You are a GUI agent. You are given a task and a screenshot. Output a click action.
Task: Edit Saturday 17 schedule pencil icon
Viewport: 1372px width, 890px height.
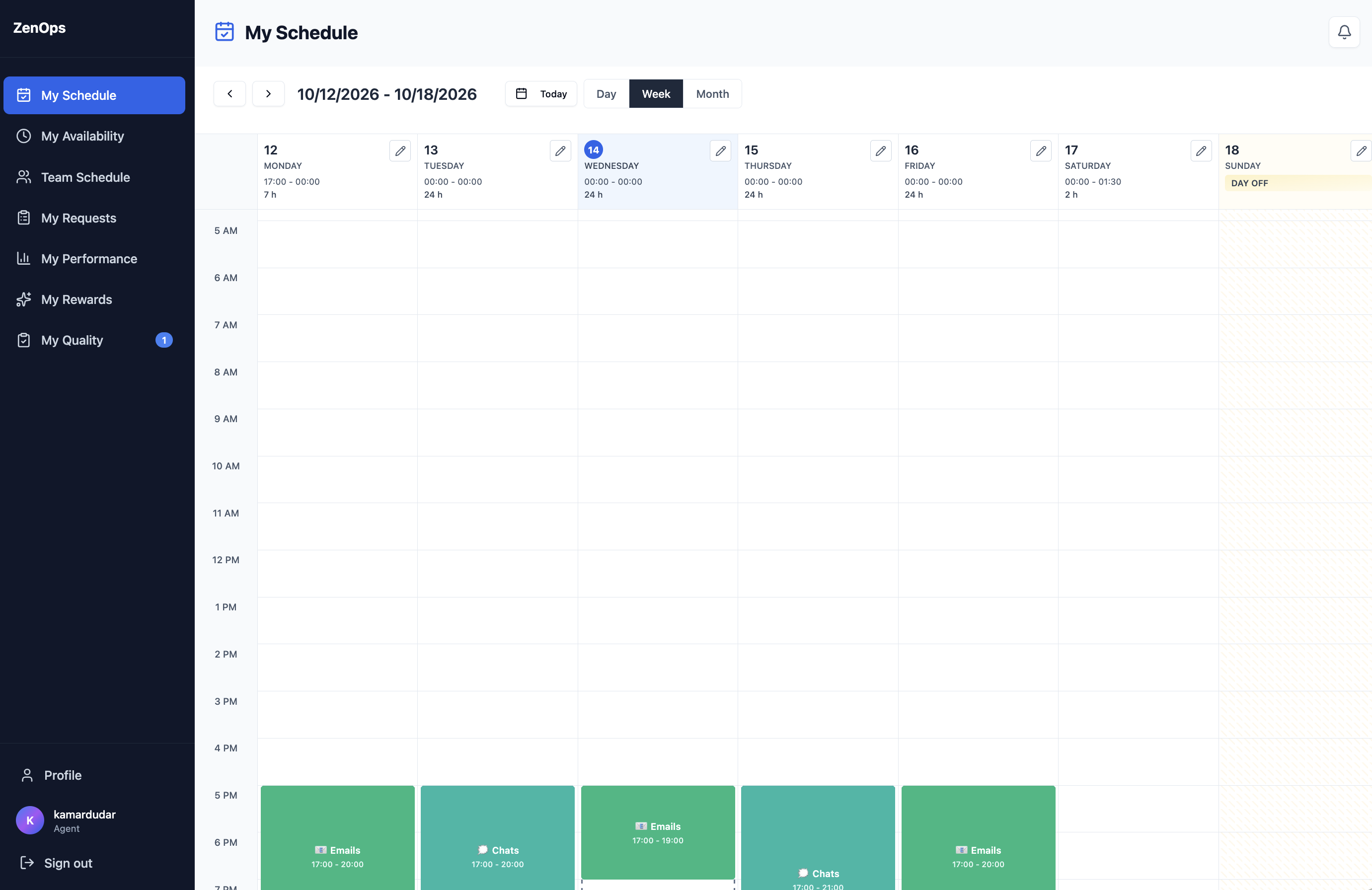pyautogui.click(x=1201, y=150)
